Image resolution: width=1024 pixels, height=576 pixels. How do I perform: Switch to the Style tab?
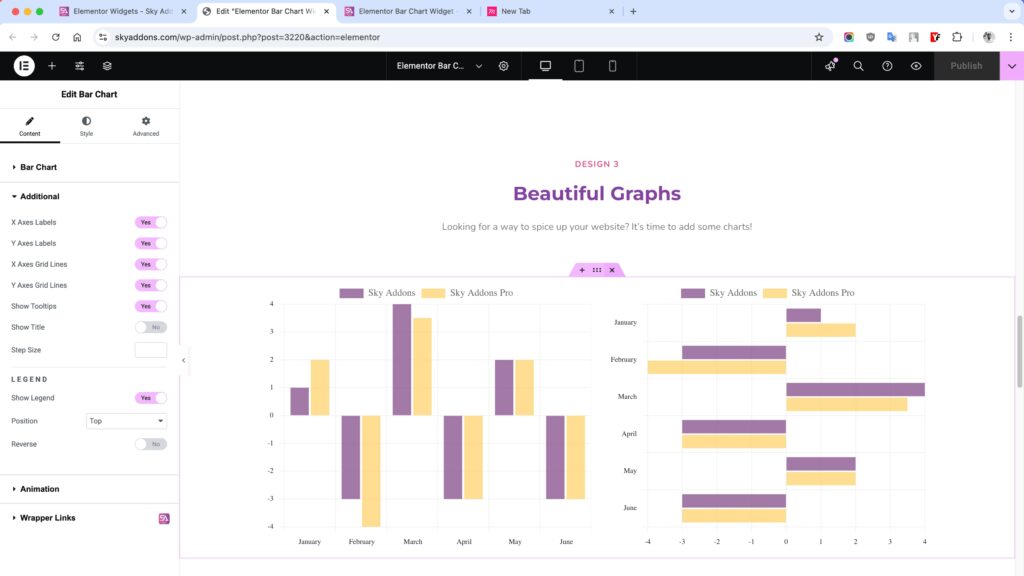tap(86, 126)
